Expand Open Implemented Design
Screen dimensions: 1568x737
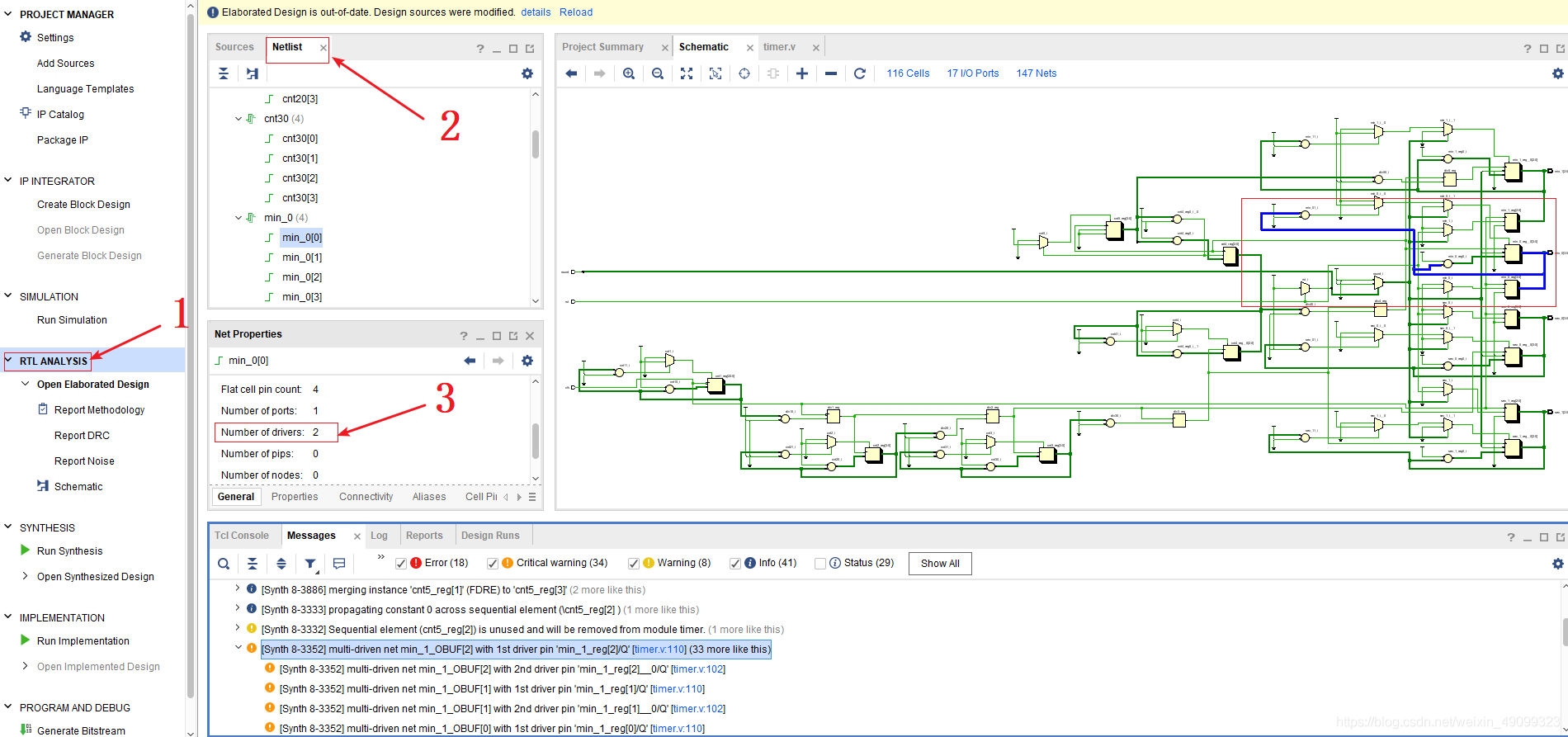click(26, 666)
